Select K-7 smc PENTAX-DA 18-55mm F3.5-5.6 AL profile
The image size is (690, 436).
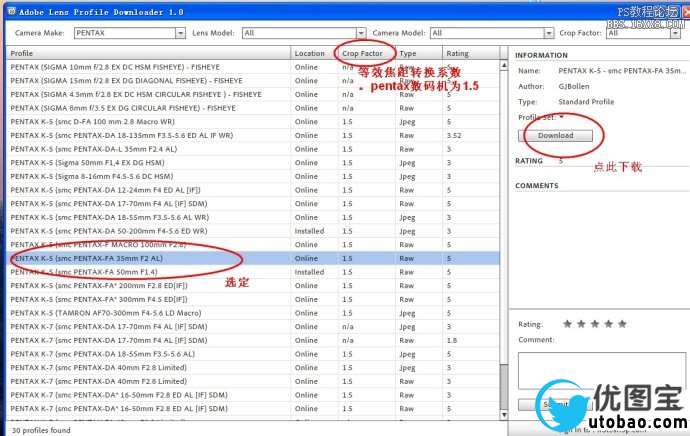[x=253, y=354]
